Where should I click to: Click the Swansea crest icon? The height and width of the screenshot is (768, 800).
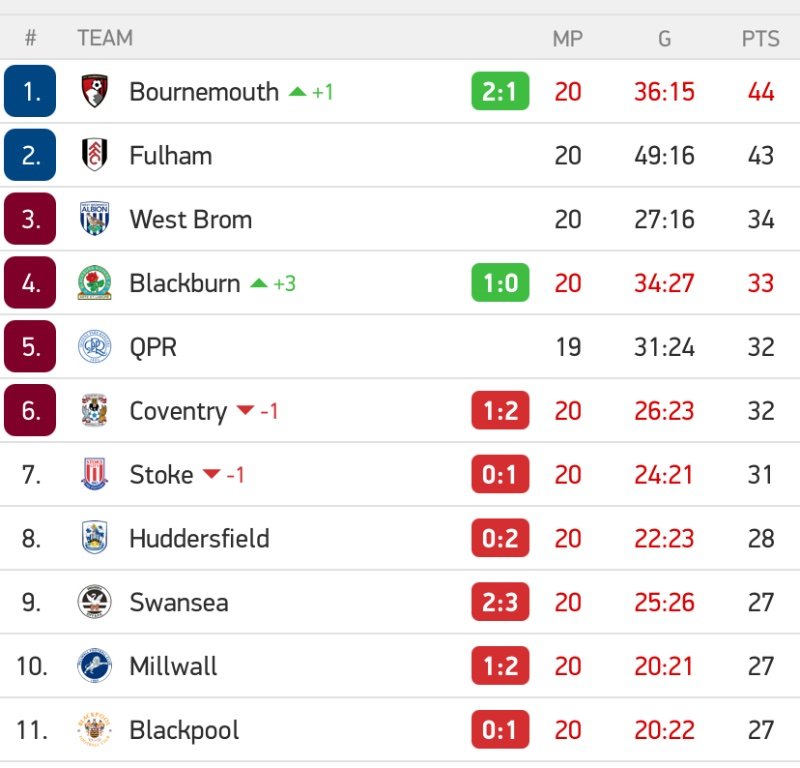point(94,602)
